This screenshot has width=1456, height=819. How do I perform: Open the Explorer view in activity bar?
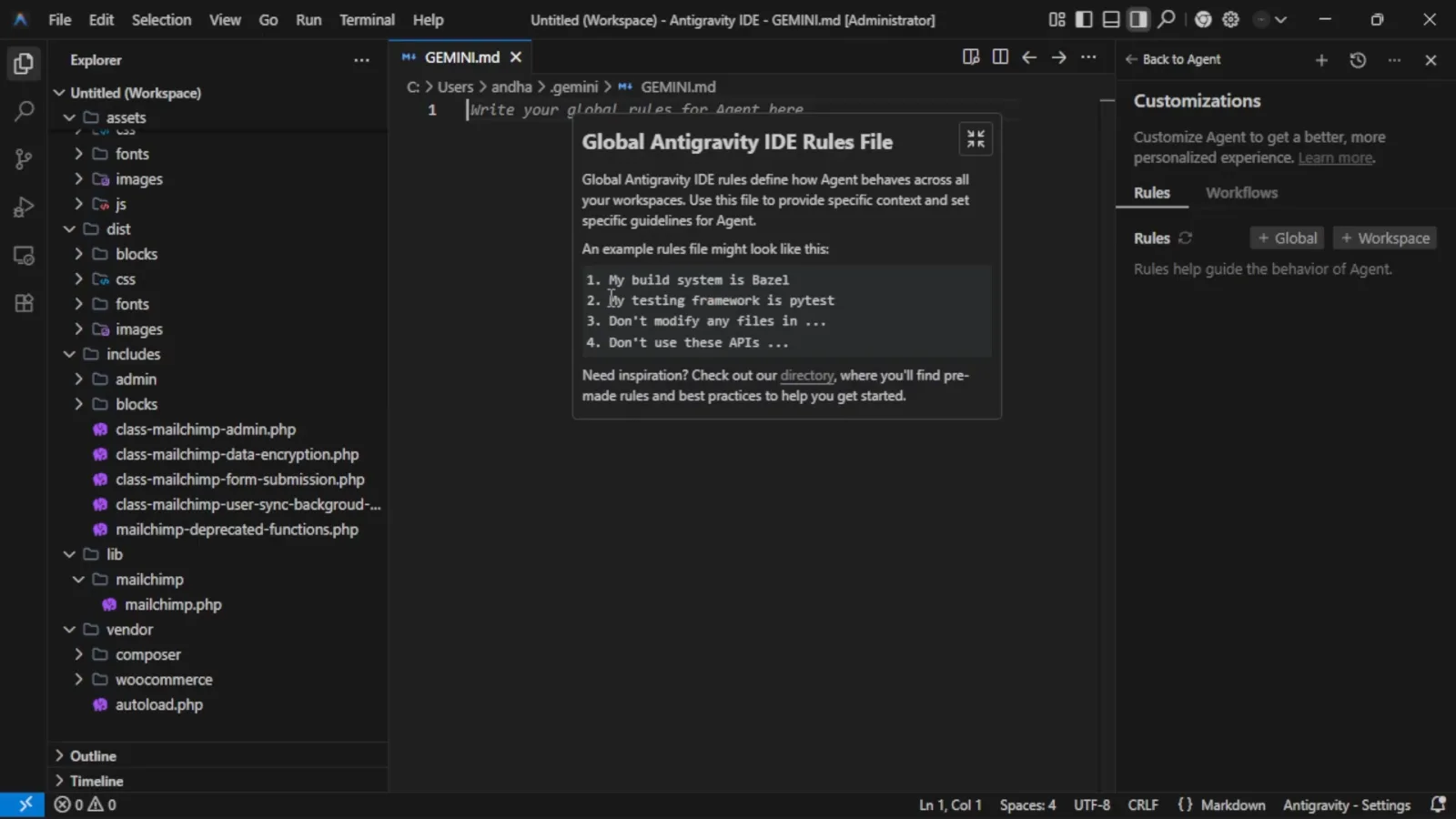(x=24, y=64)
